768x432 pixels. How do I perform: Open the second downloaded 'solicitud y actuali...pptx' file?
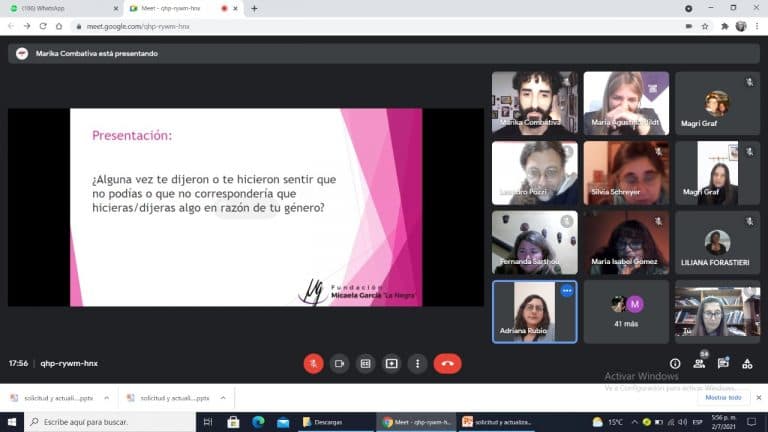coord(169,398)
